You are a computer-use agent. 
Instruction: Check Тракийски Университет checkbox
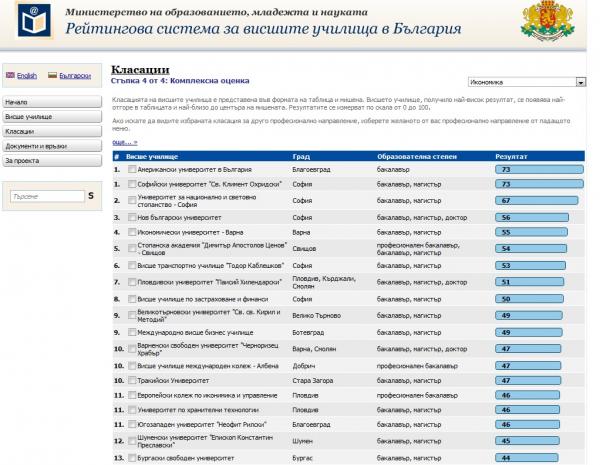point(132,380)
